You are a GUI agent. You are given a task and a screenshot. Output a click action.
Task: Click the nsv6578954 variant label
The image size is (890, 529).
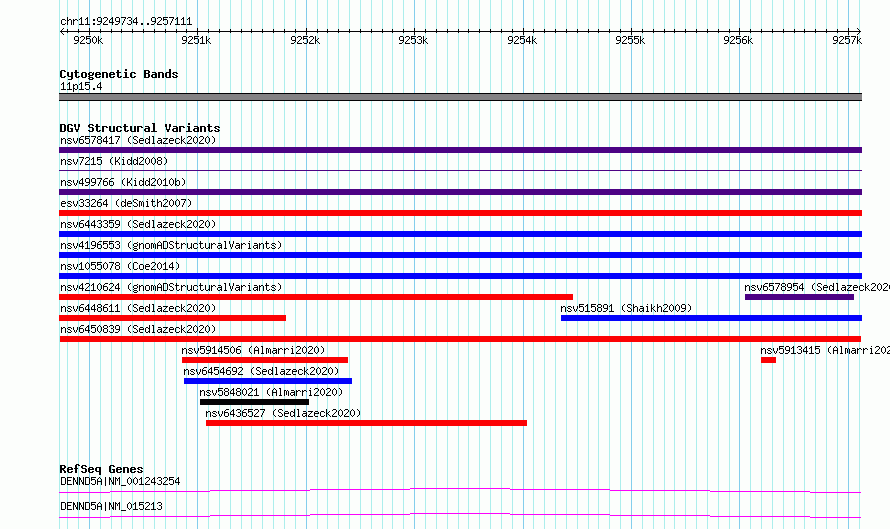coord(817,287)
